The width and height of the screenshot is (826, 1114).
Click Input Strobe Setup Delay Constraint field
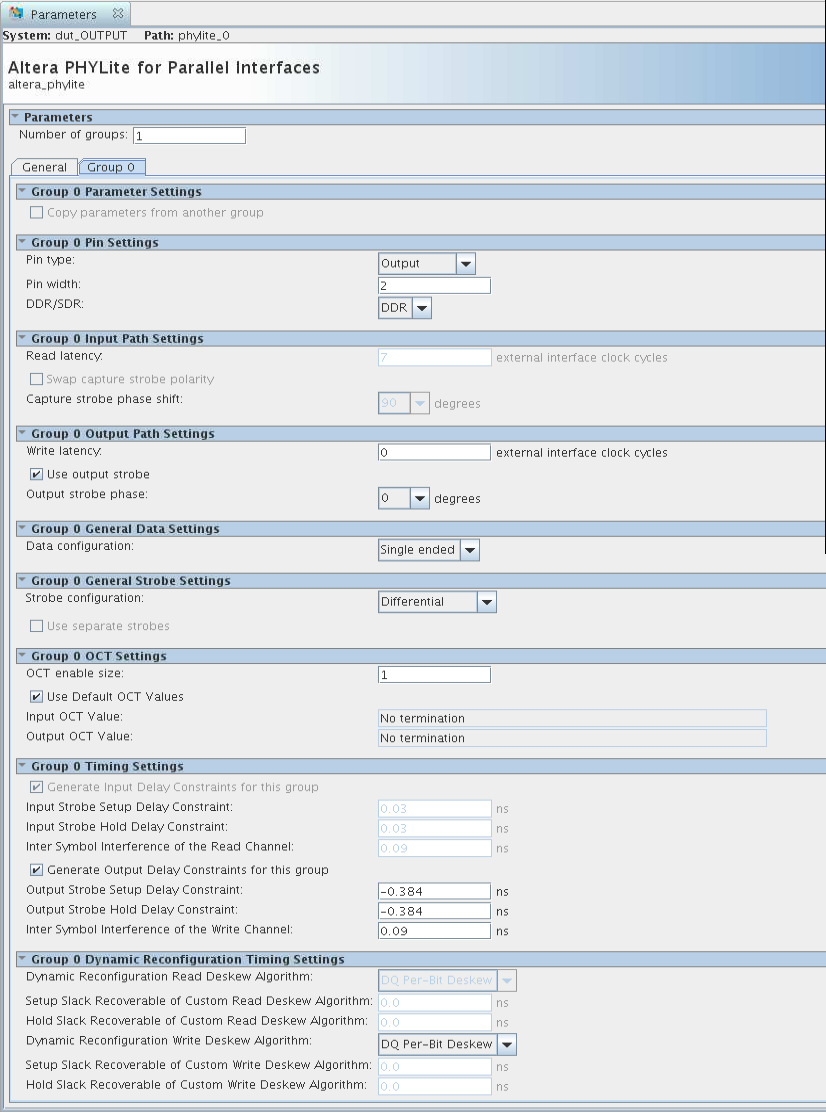(x=434, y=809)
